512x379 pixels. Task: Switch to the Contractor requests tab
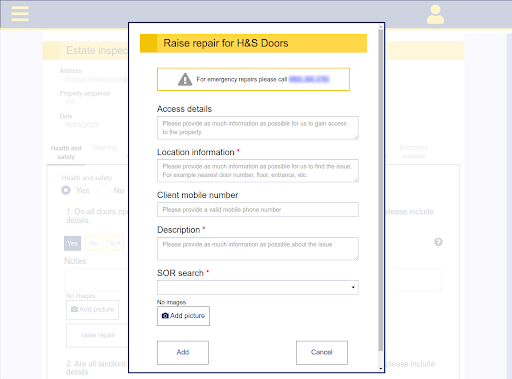pyautogui.click(x=414, y=152)
